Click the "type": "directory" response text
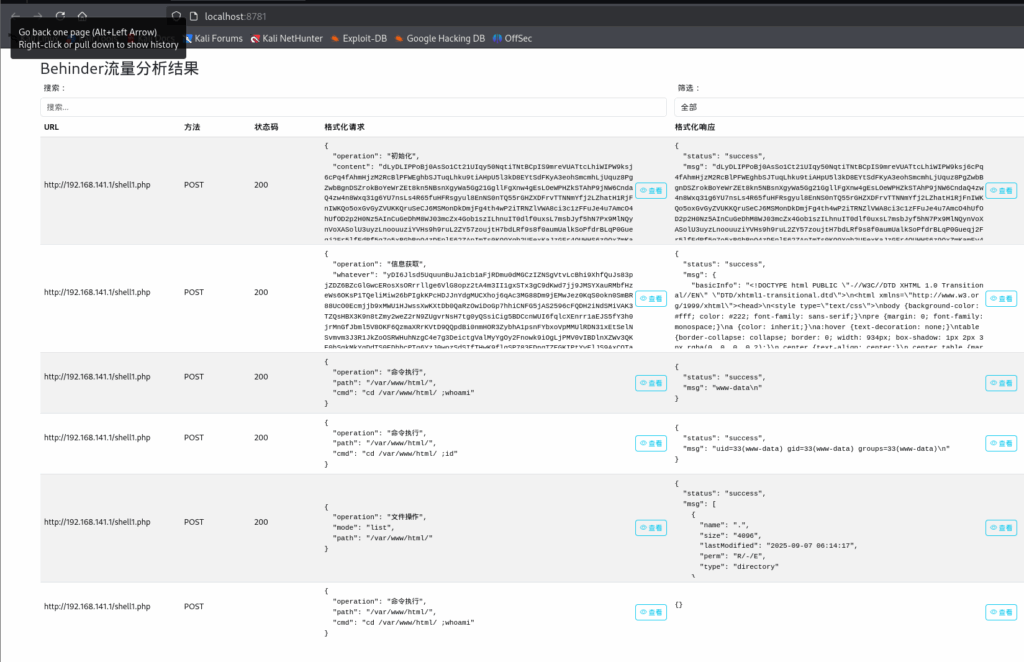This screenshot has height=662, width=1024. pyautogui.click(x=739, y=567)
